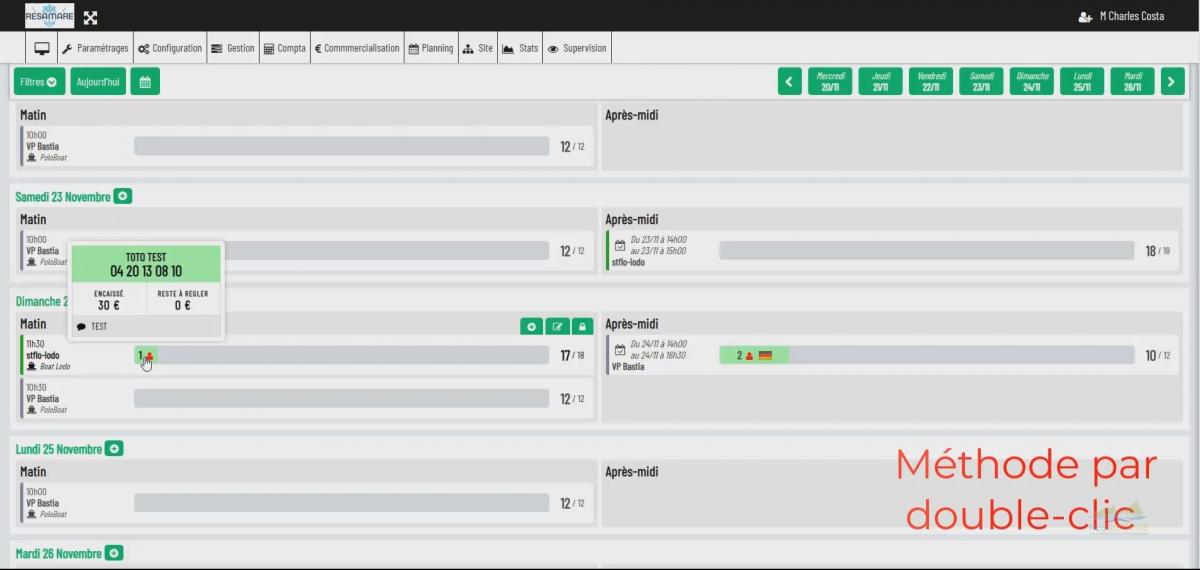Open the Gestion menu
The image size is (1200, 570).
click(233, 48)
